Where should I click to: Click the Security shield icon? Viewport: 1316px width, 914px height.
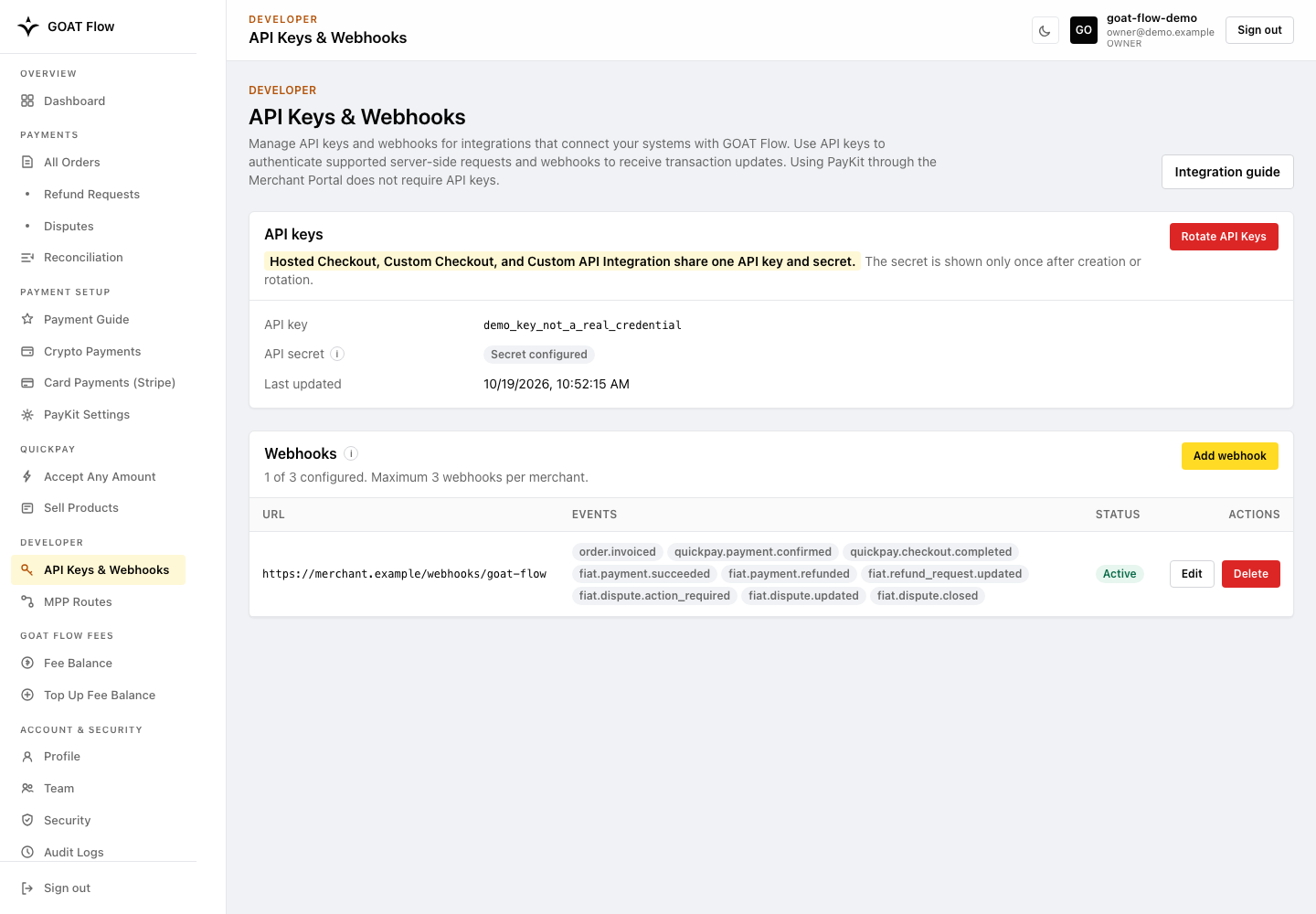[27, 820]
